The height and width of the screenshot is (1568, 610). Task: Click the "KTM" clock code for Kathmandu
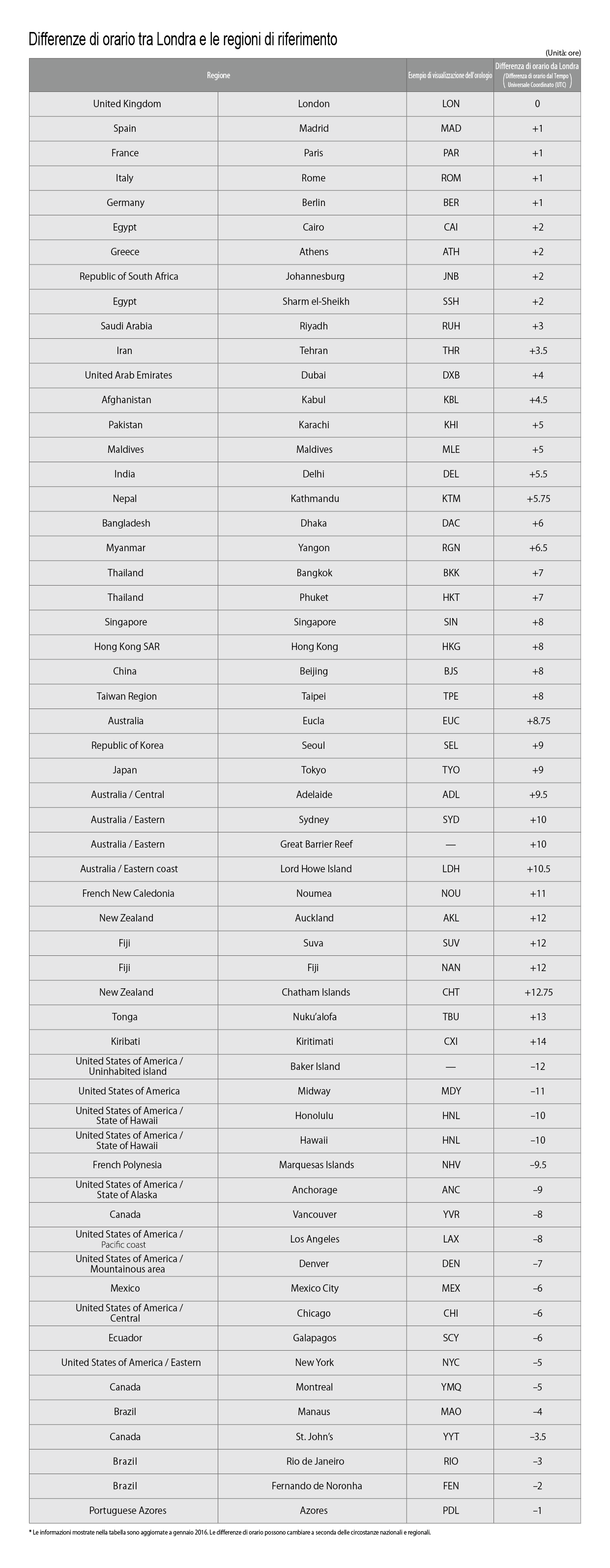(451, 499)
